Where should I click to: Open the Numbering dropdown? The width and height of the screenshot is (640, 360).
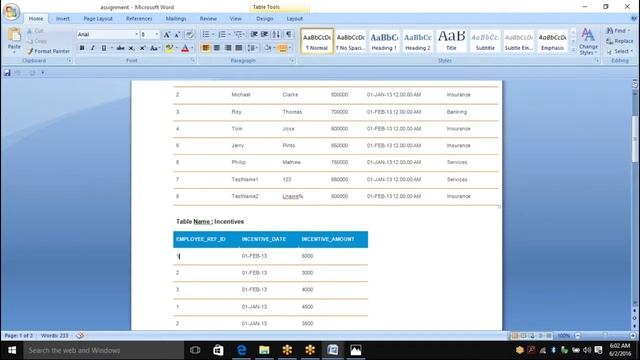pyautogui.click(x=229, y=35)
